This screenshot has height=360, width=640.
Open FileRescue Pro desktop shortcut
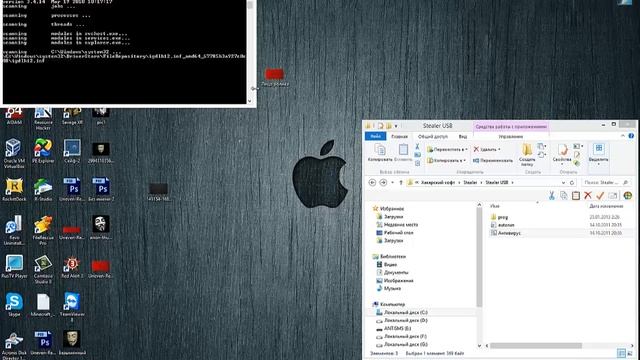[43, 230]
